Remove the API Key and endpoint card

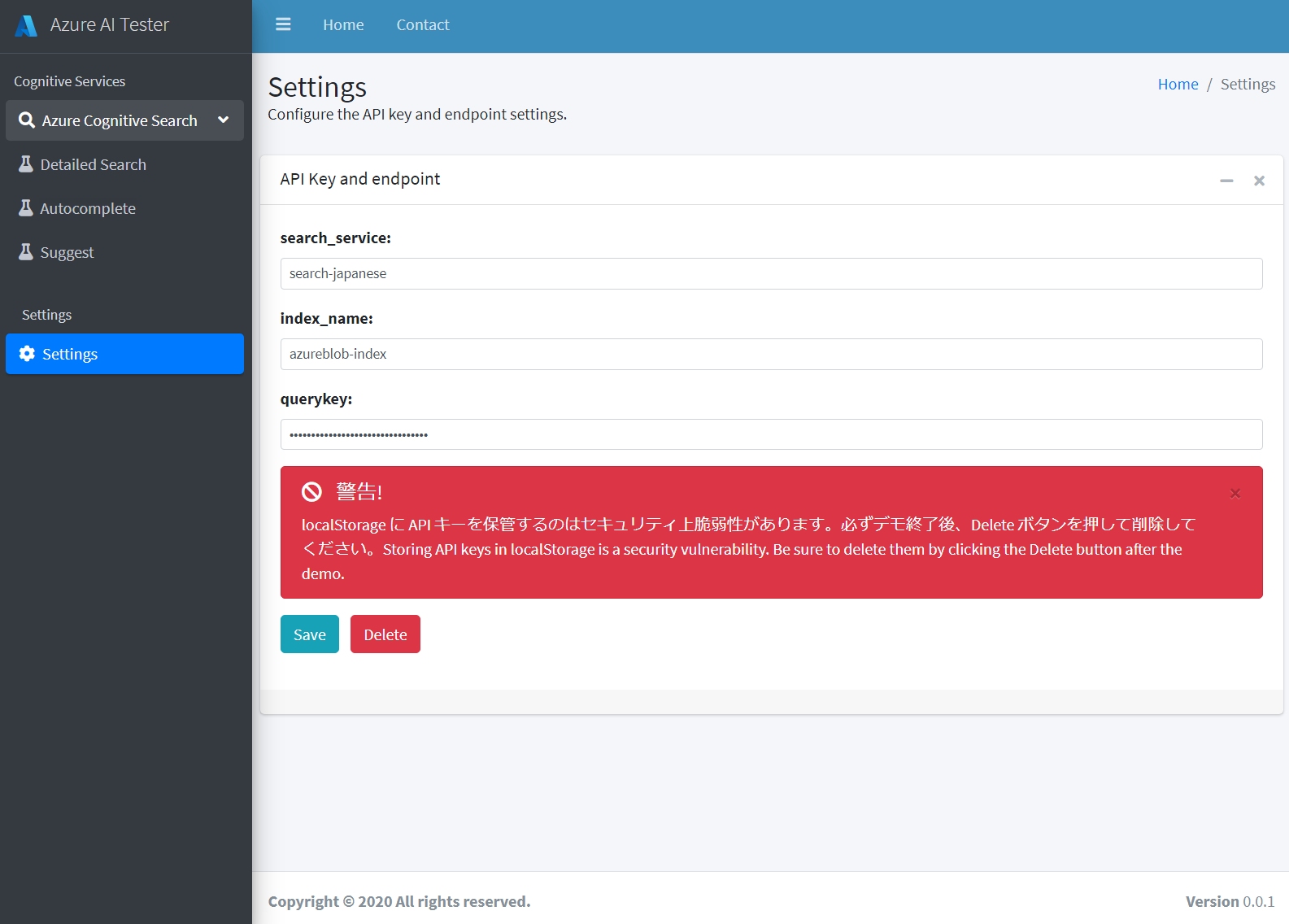pos(1259,181)
